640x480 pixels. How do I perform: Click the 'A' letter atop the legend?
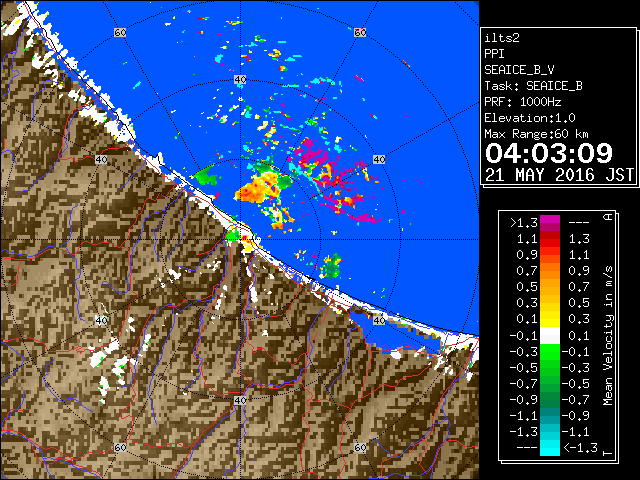pos(608,216)
